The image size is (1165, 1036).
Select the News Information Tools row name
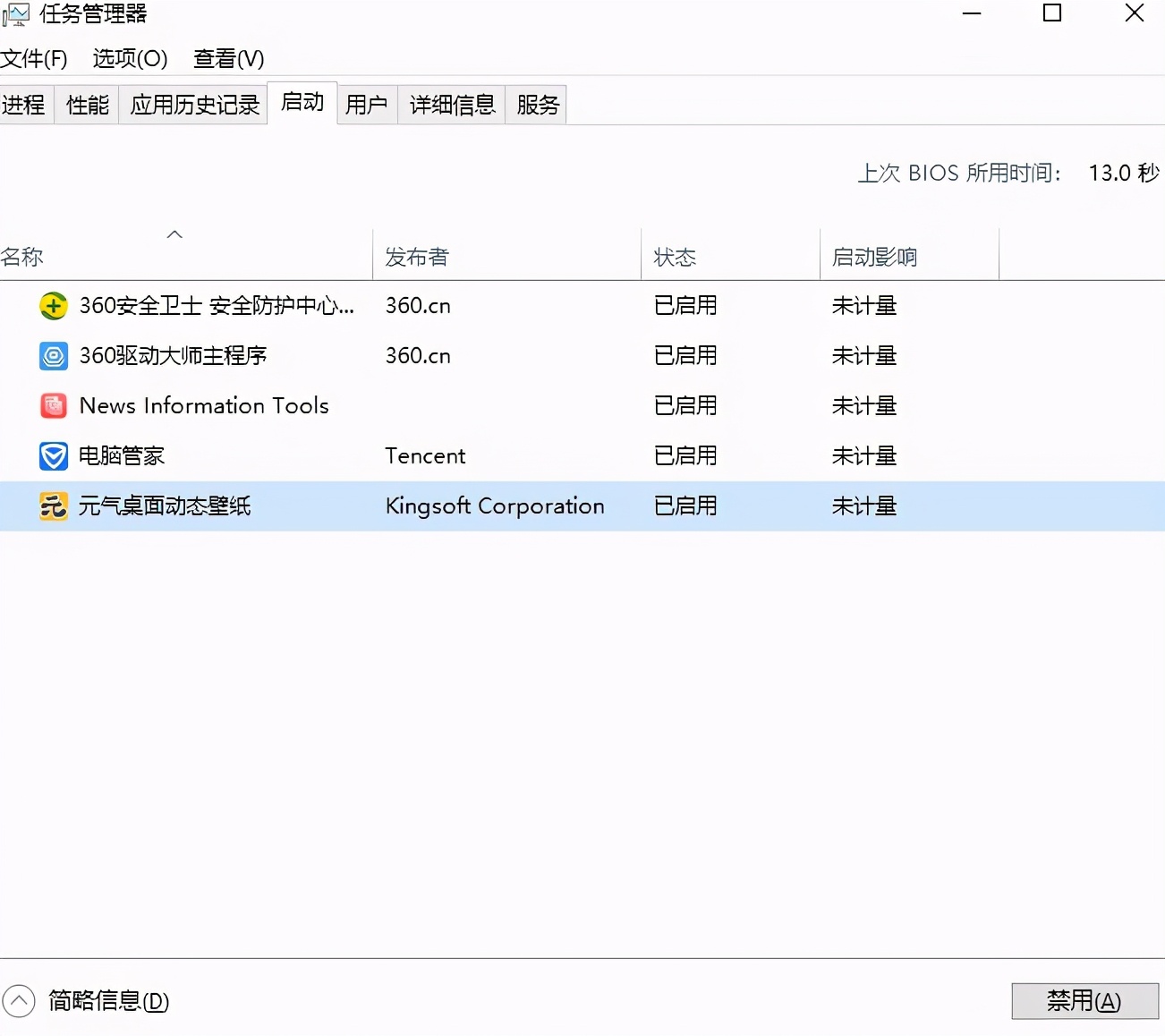coord(204,406)
